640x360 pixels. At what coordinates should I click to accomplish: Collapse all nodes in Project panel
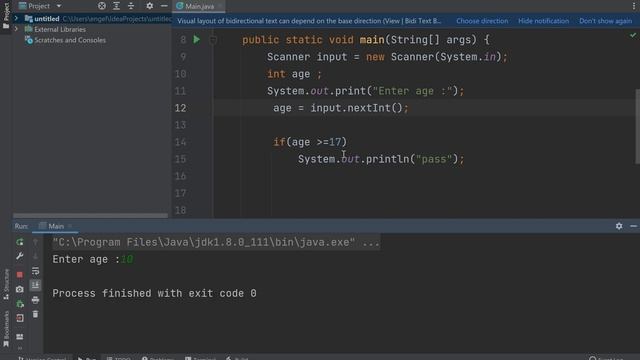[x=131, y=6]
